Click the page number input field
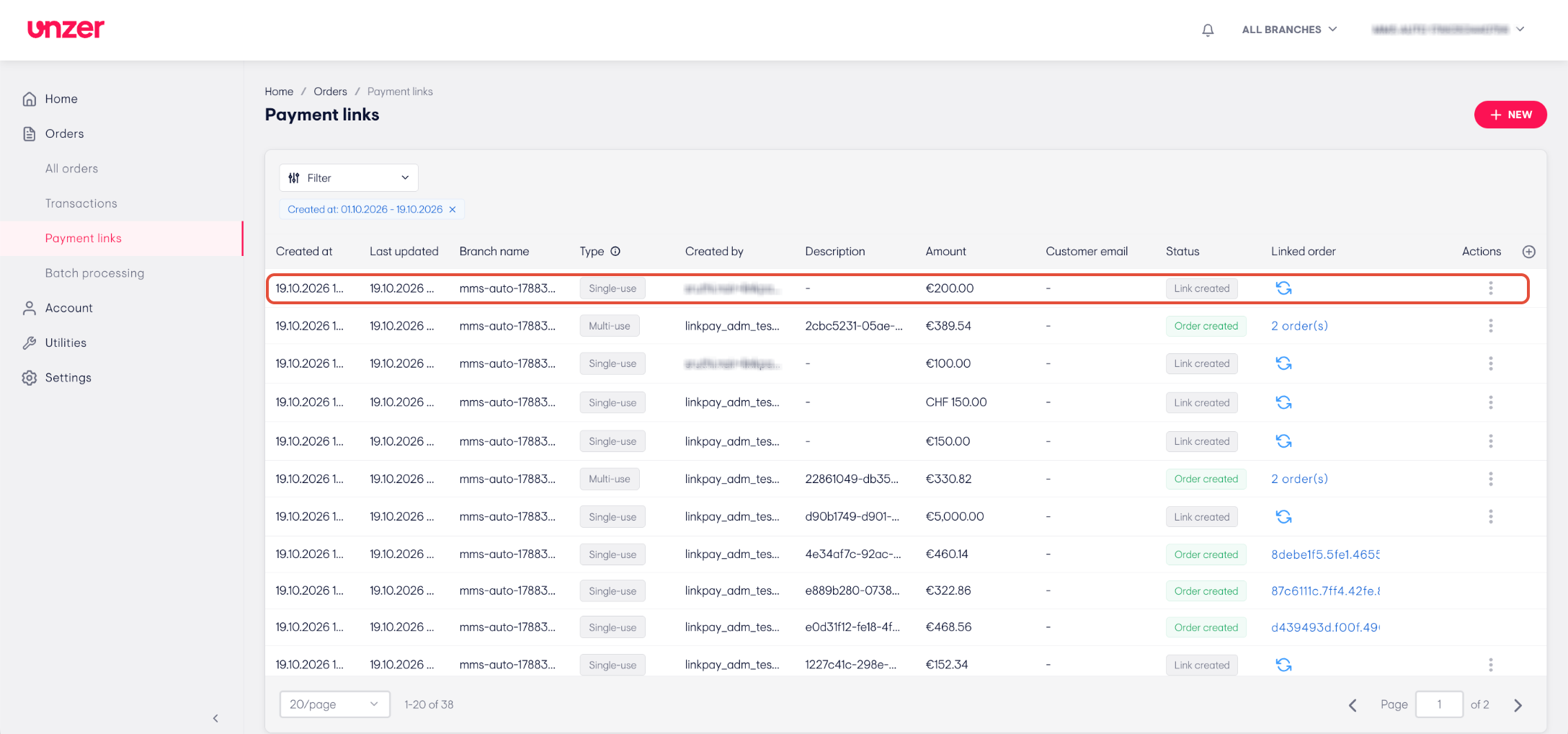This screenshot has width=1568, height=734. (1439, 704)
